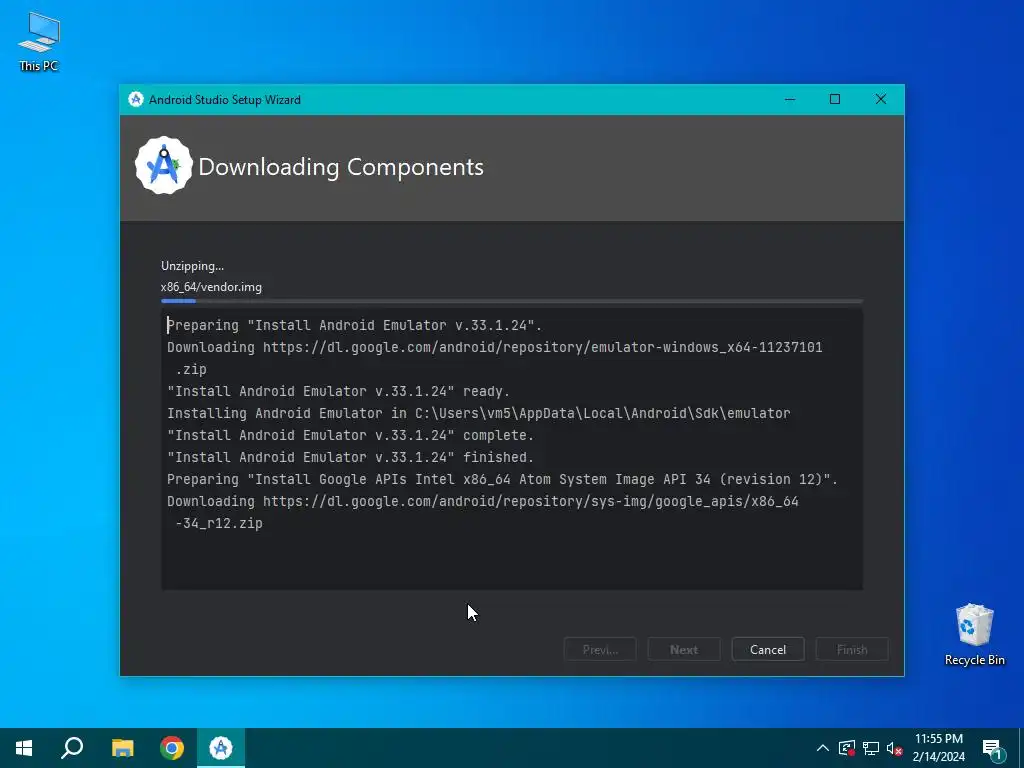Open the Windows Start menu

tap(24, 748)
